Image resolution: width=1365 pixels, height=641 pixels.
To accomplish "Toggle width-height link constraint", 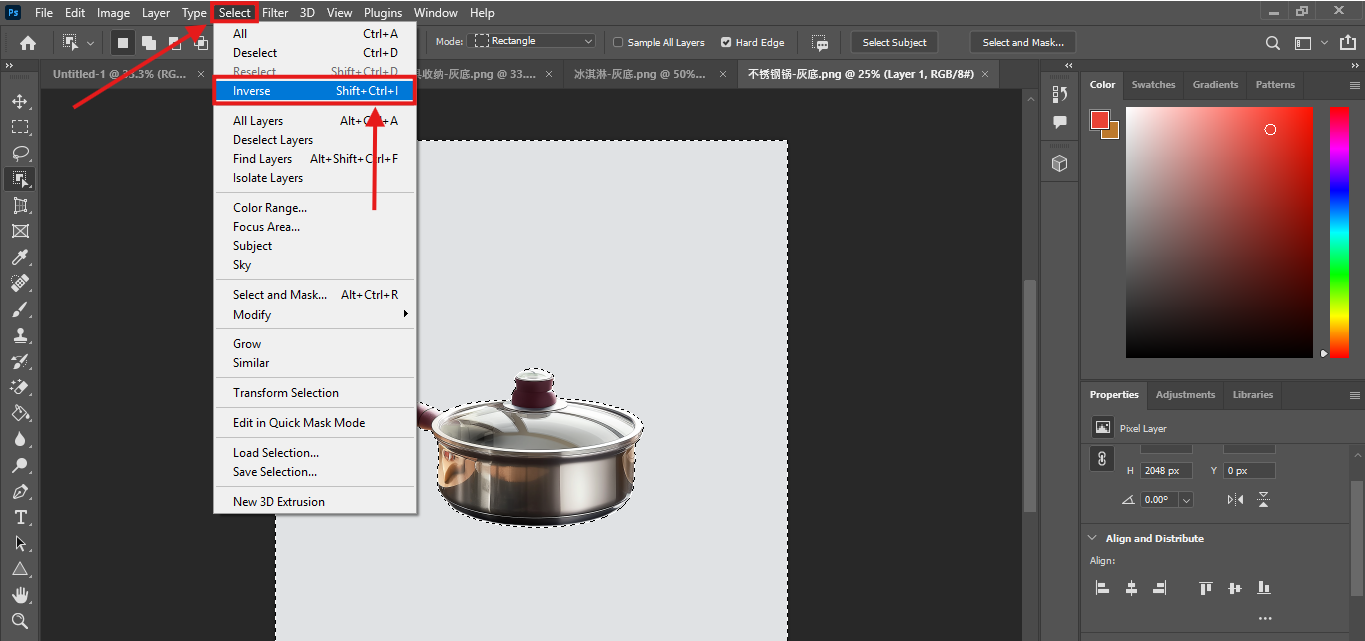I will [x=1102, y=459].
